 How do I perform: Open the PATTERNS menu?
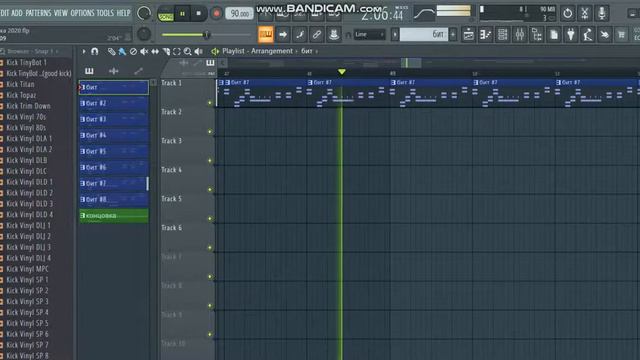click(x=38, y=13)
